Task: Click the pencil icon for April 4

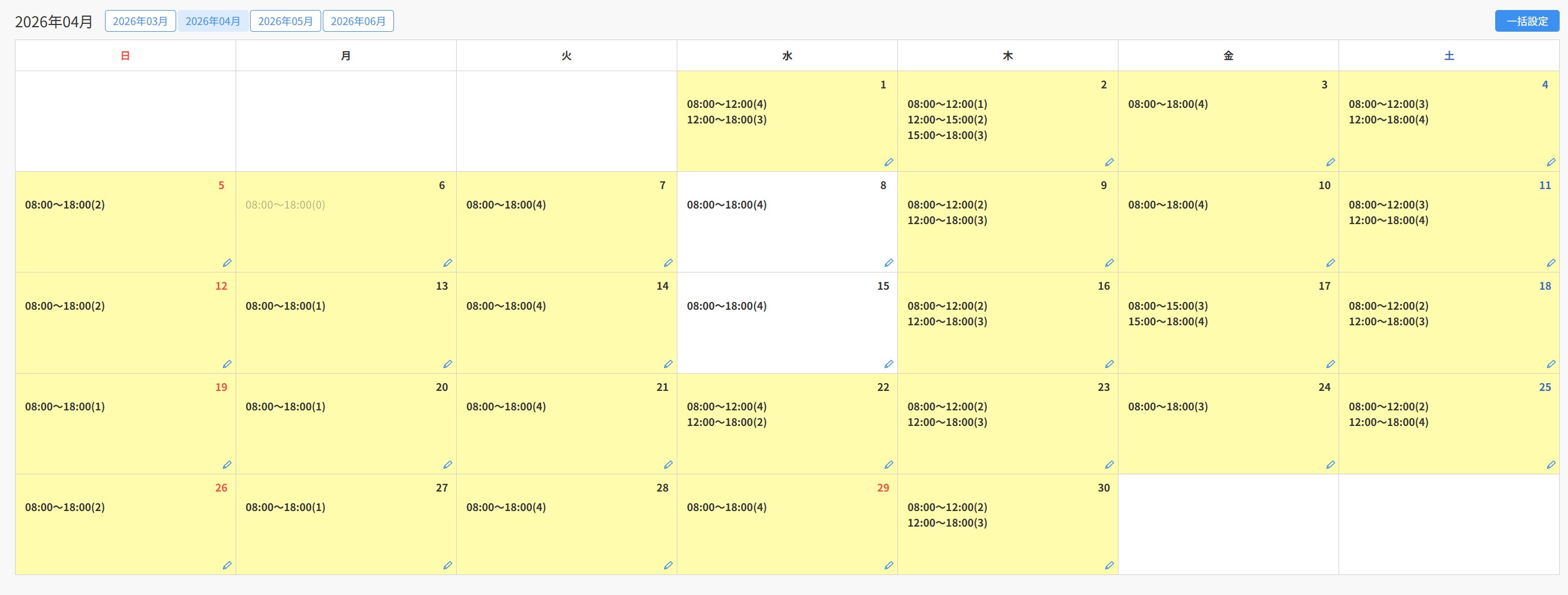Action: click(x=1550, y=162)
